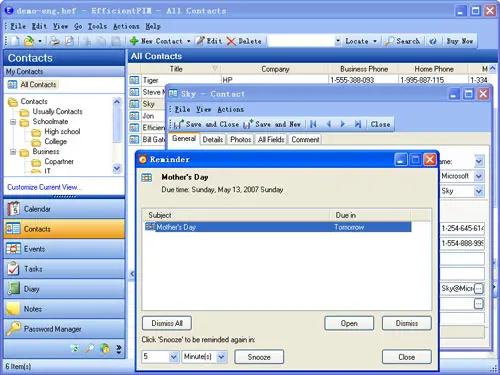Open the Tools menu
Viewport: 500px width, 375px height.
pos(97,26)
